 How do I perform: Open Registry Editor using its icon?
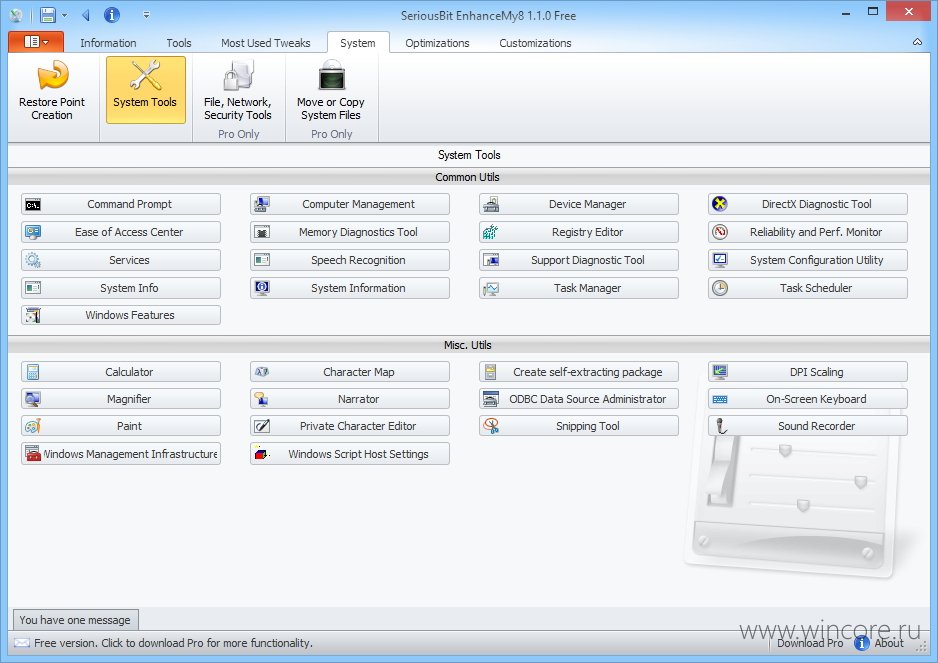tap(491, 232)
